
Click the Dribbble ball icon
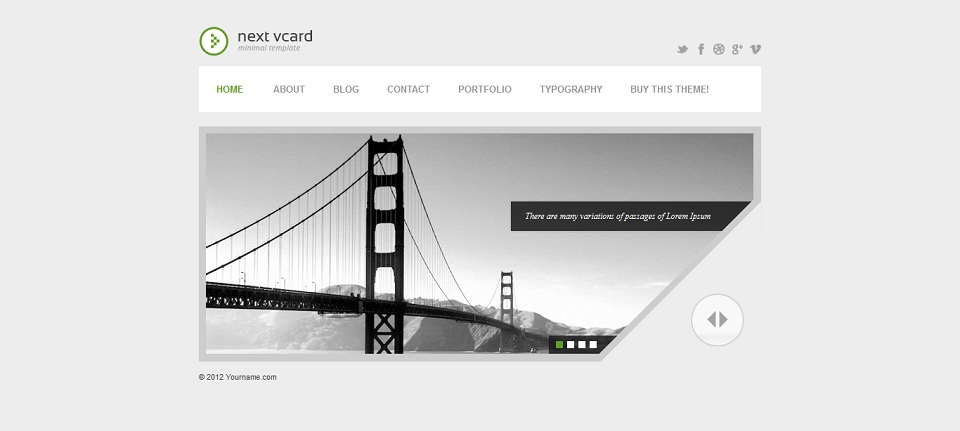pos(719,49)
